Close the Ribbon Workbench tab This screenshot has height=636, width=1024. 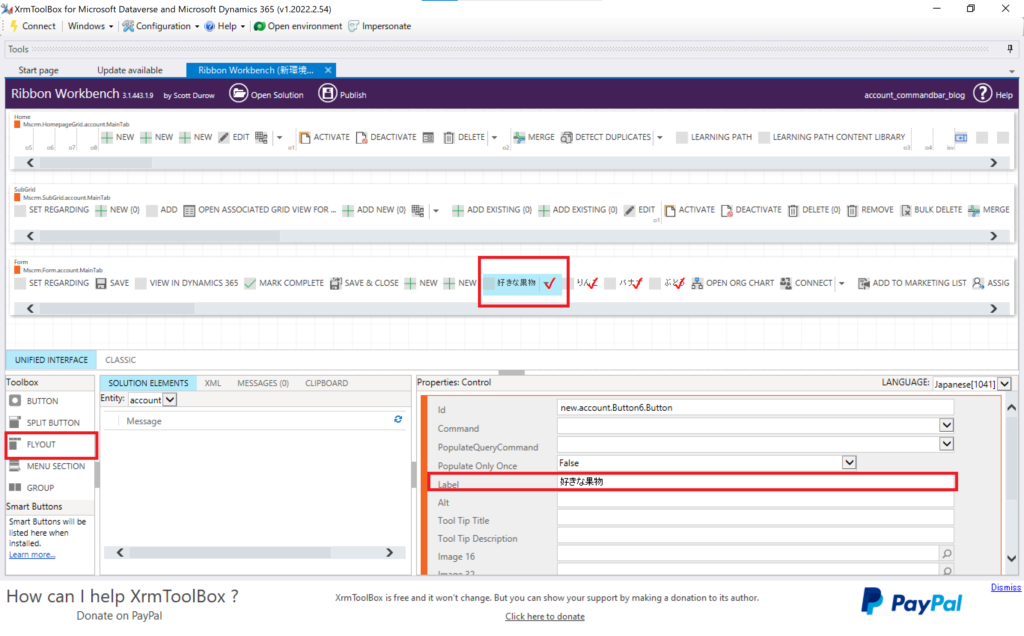(328, 70)
